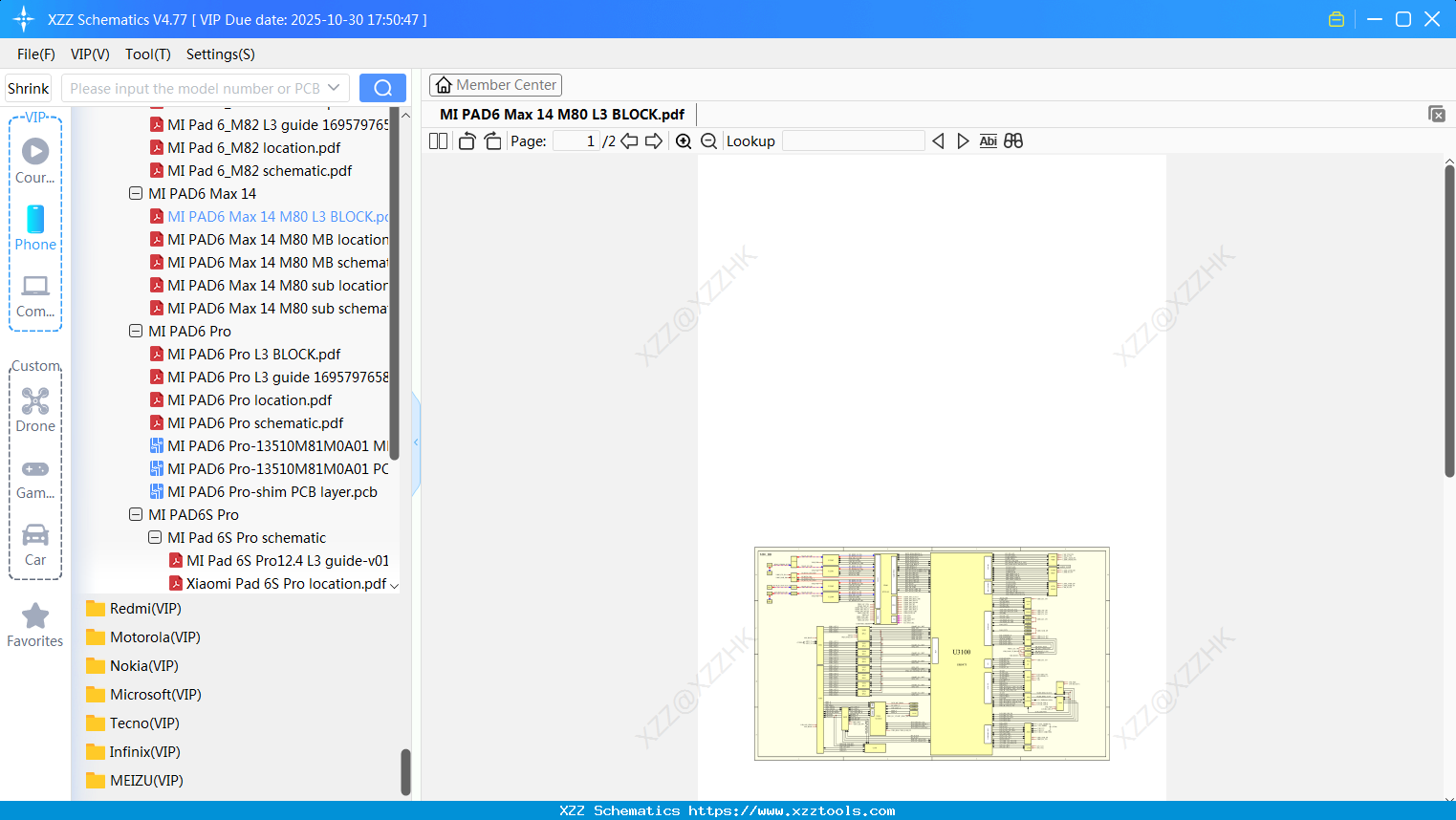Screen dimensions: 1456x820
Task: Click the binoculars search icon
Action: 1013,141
